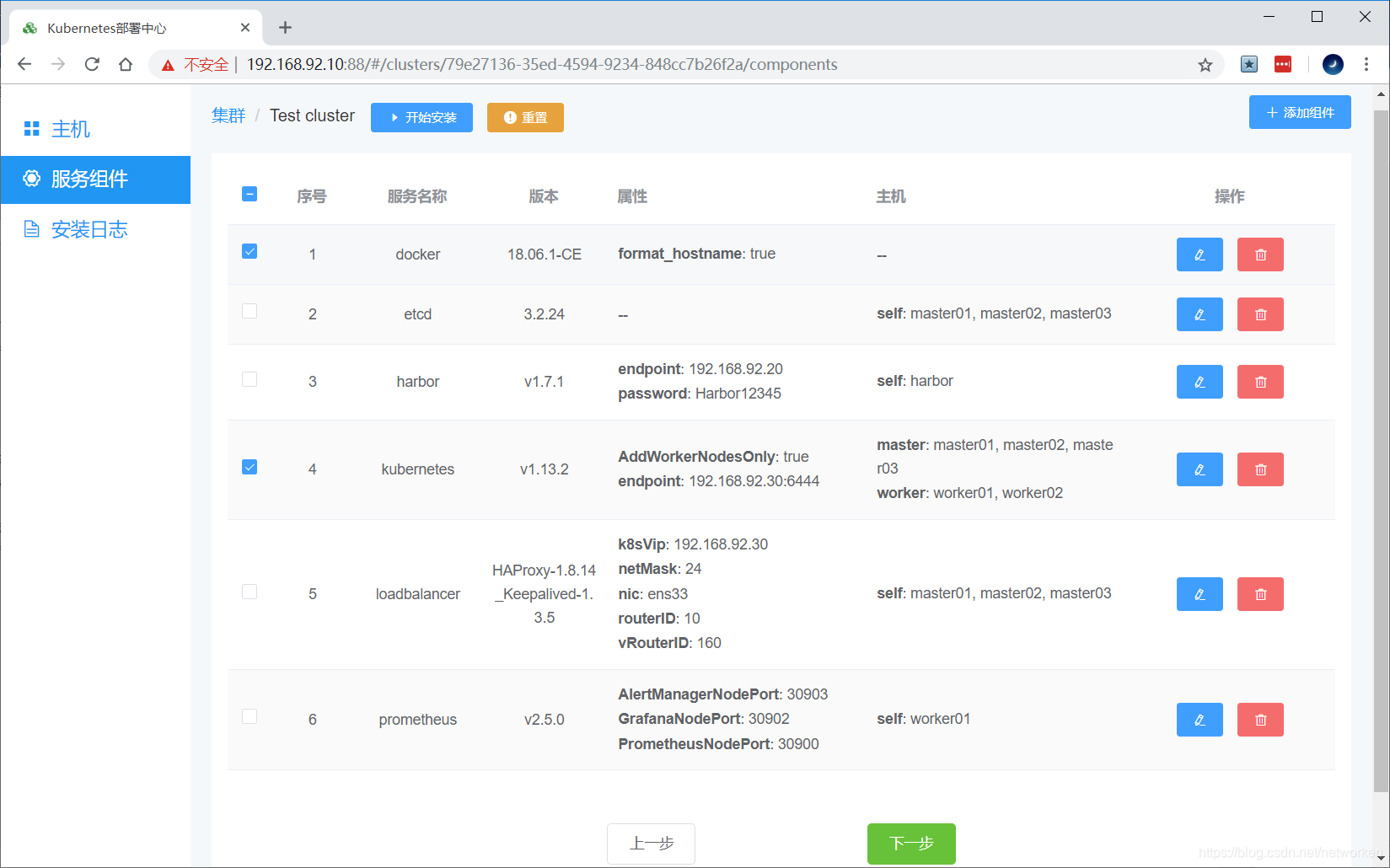Open the 服务组件 sidebar menu
Image resolution: width=1390 pixels, height=868 pixels.
click(x=95, y=179)
